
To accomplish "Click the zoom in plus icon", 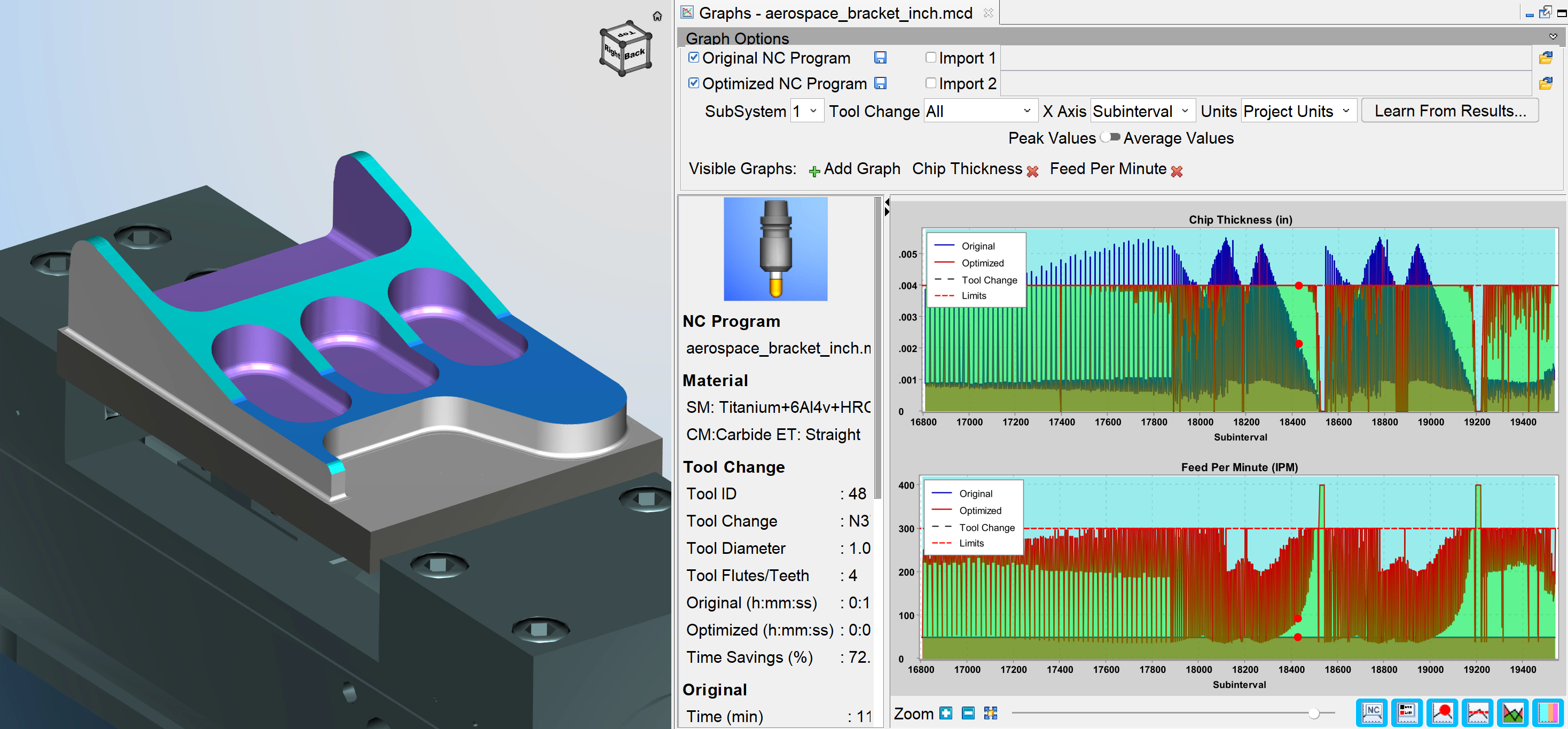I will (945, 713).
